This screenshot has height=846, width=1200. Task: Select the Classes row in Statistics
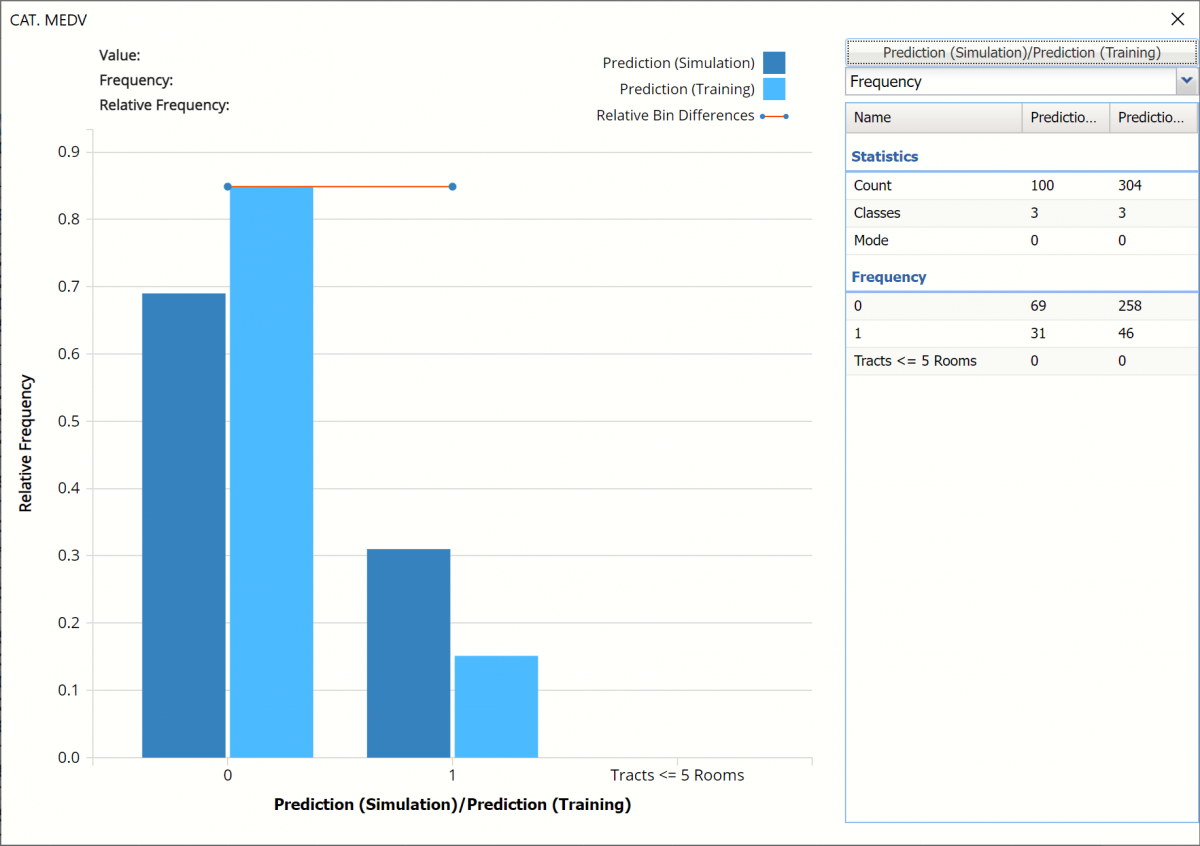[1021, 213]
